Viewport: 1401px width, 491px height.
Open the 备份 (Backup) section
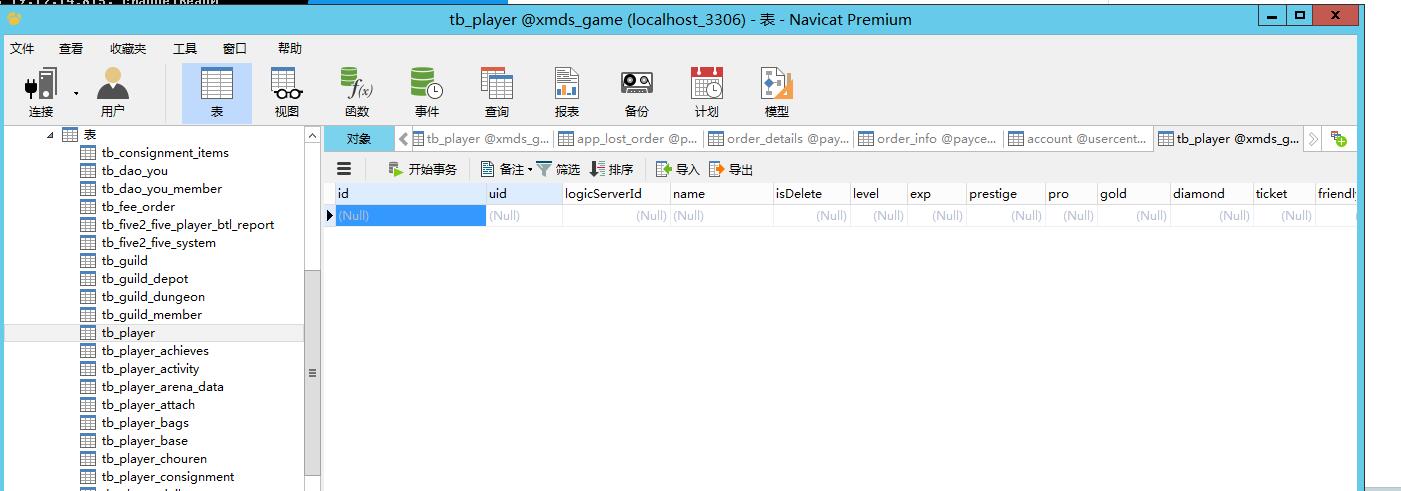point(636,92)
